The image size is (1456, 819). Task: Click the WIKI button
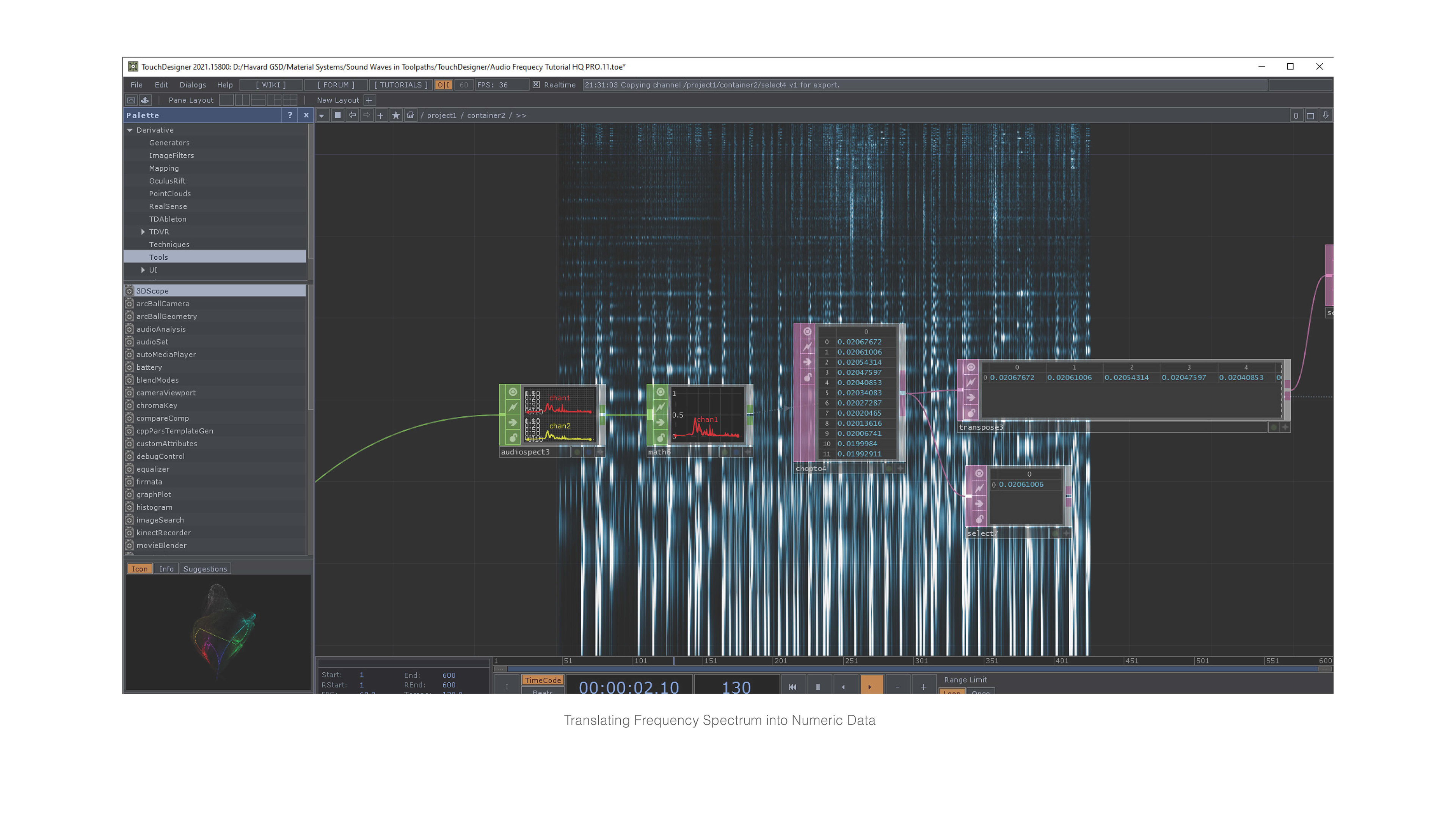click(271, 85)
